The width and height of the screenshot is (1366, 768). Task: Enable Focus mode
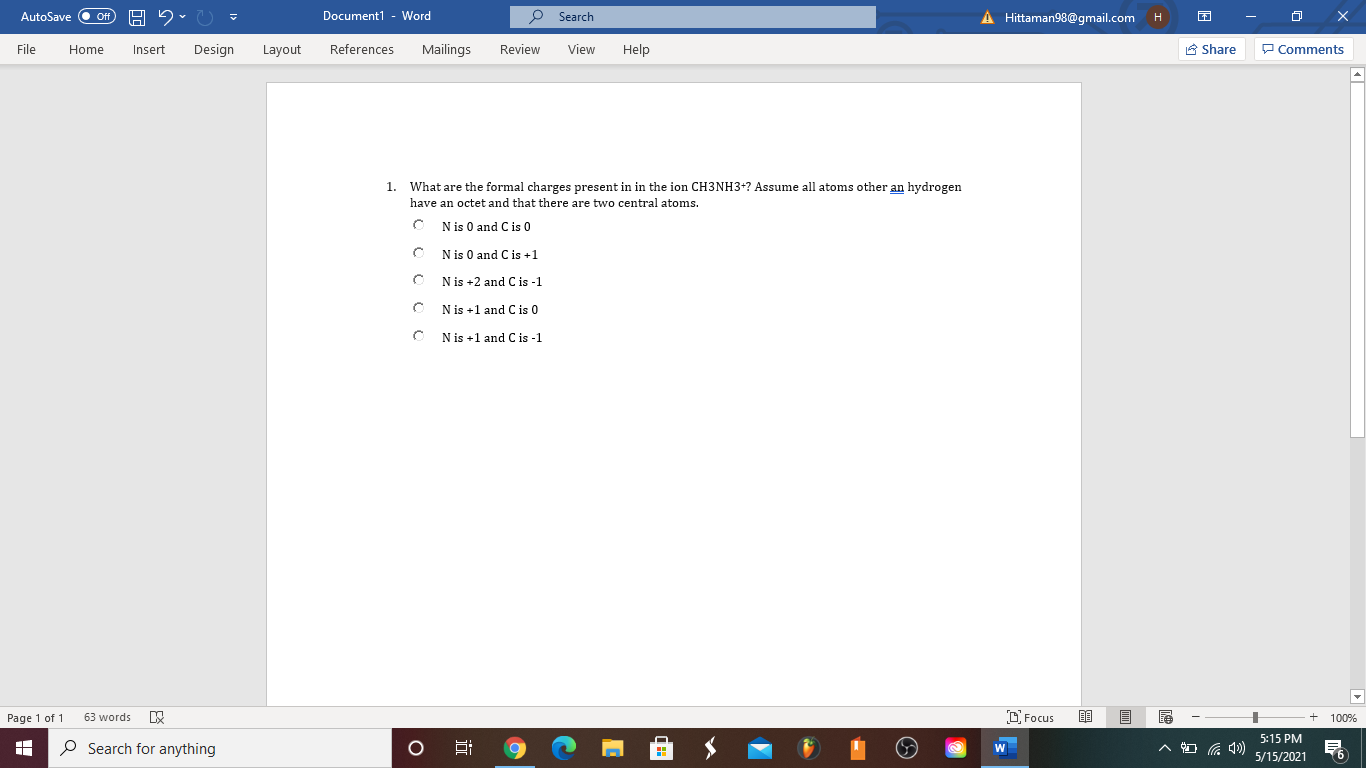pyautogui.click(x=1031, y=717)
